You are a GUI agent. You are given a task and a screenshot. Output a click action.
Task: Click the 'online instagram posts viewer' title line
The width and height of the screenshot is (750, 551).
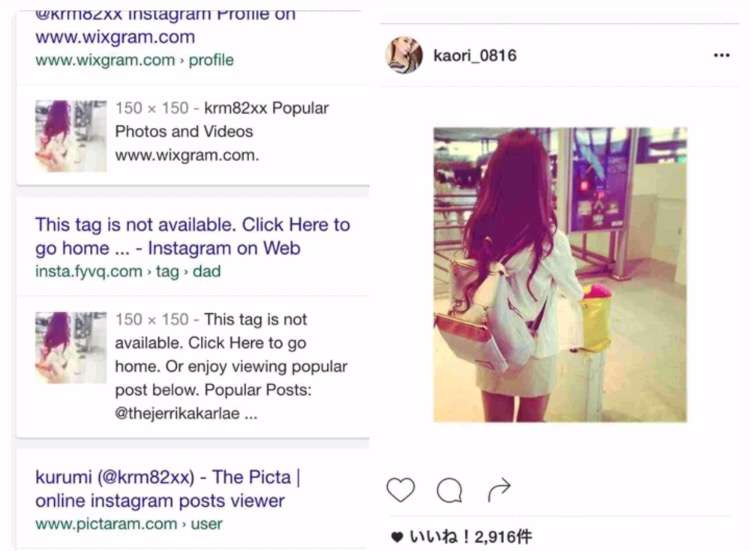tap(160, 501)
